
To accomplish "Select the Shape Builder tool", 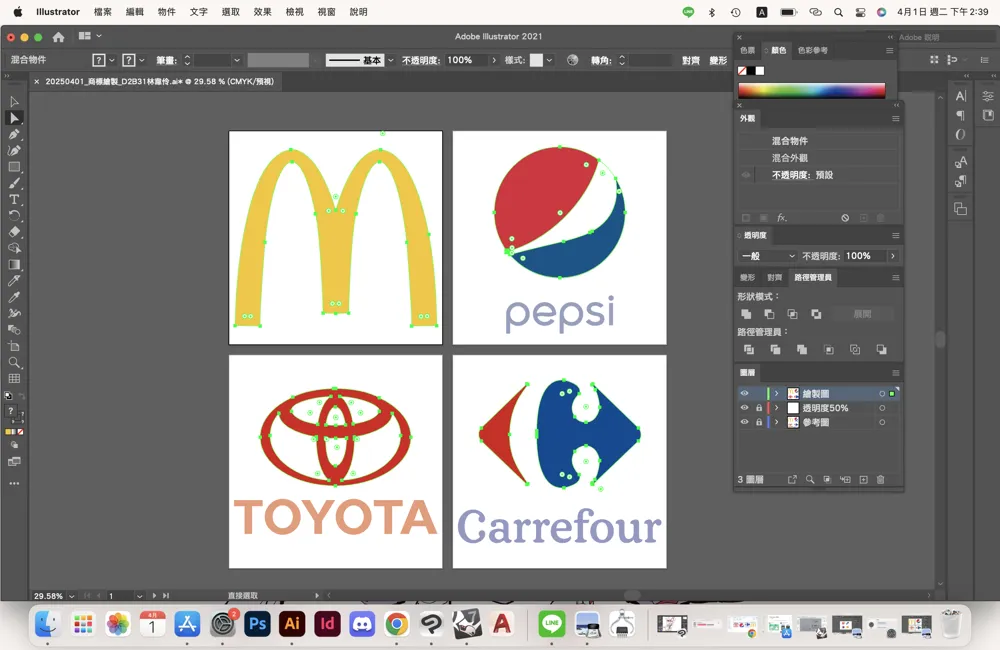I will 14,248.
